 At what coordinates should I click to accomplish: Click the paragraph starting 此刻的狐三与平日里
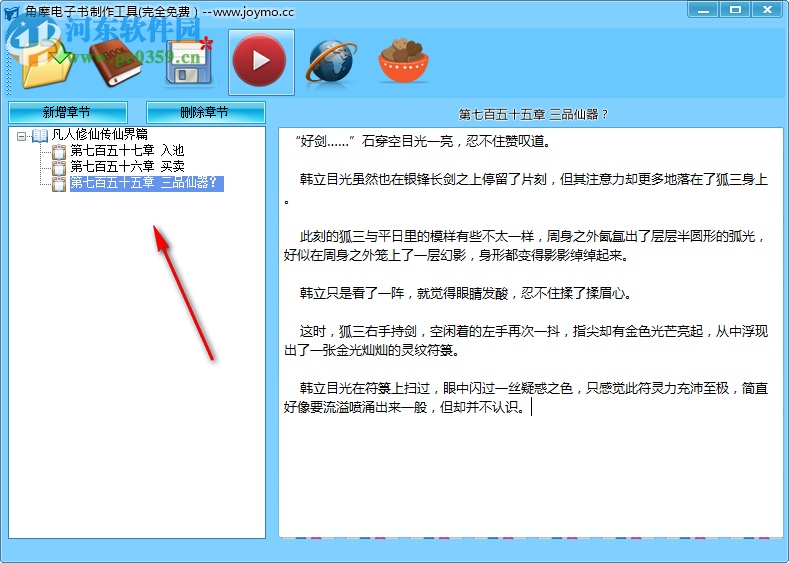point(525,246)
